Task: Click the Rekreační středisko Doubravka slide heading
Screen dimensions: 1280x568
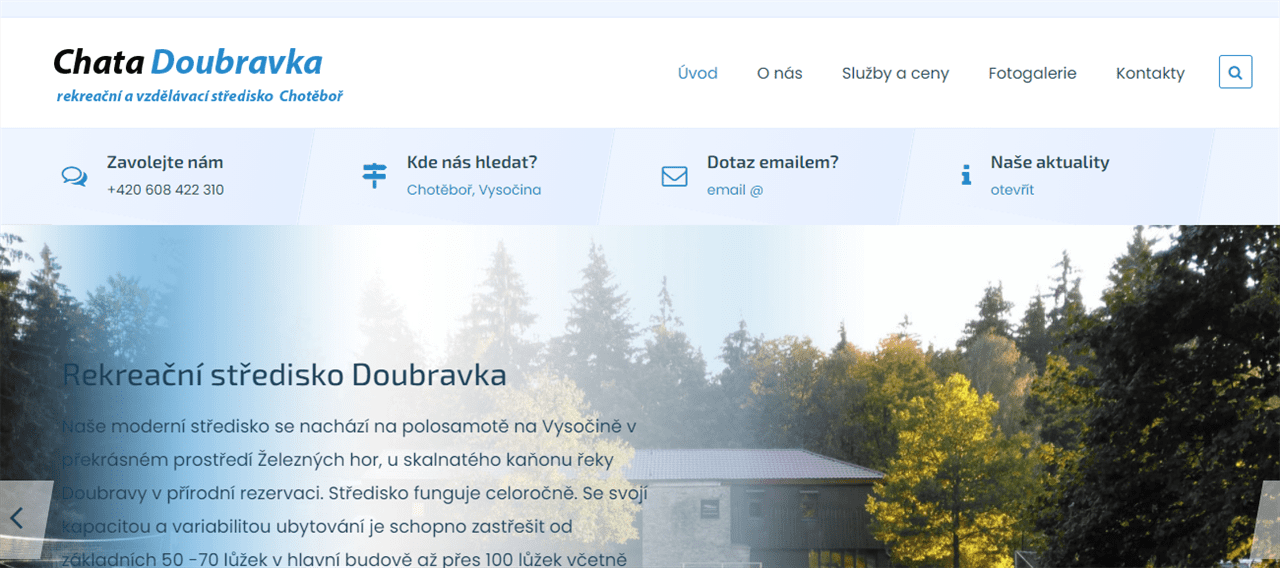Action: pos(284,376)
